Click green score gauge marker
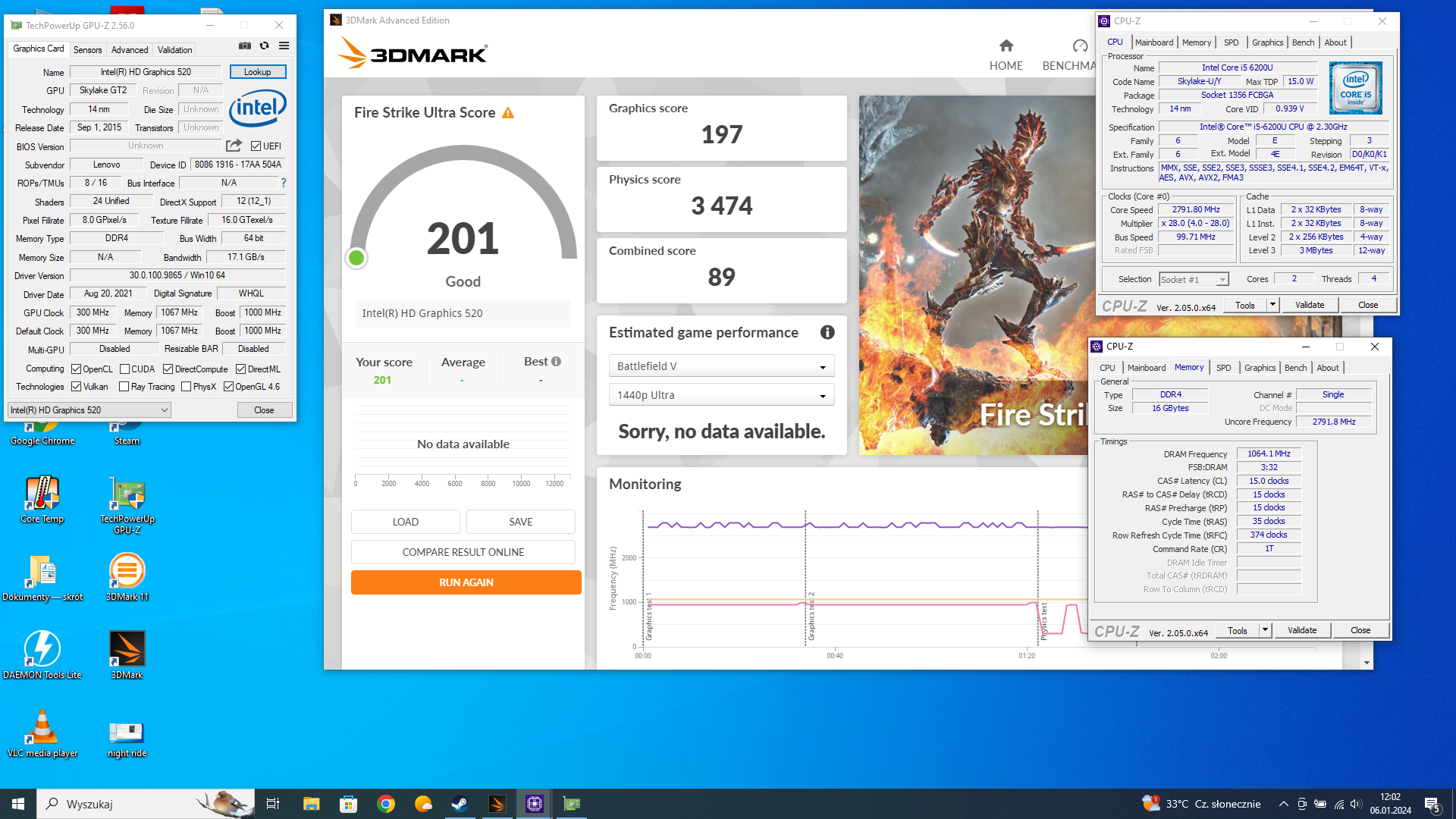The width and height of the screenshot is (1456, 819). pyautogui.click(x=356, y=258)
